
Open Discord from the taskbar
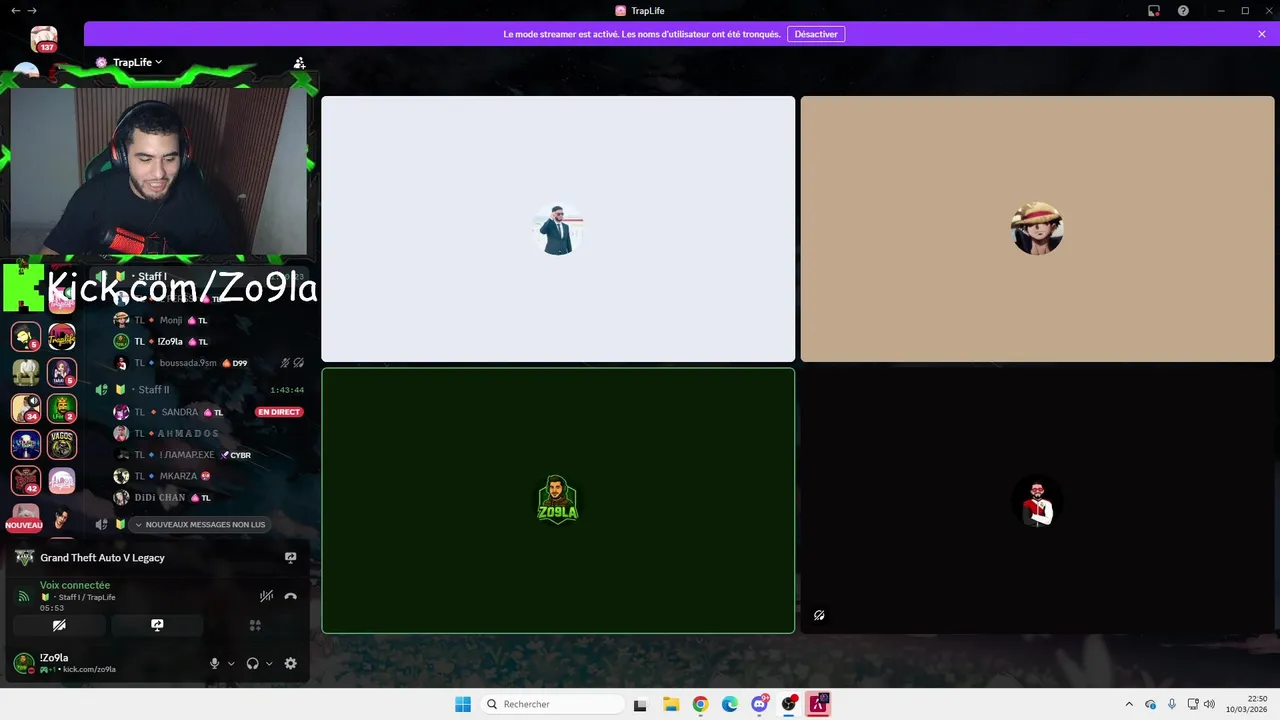click(760, 704)
